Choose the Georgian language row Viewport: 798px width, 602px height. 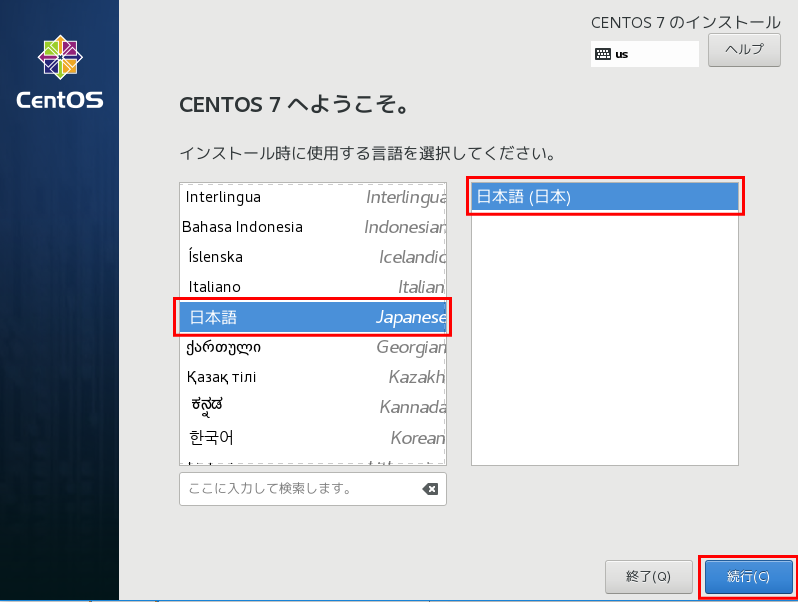[313, 347]
